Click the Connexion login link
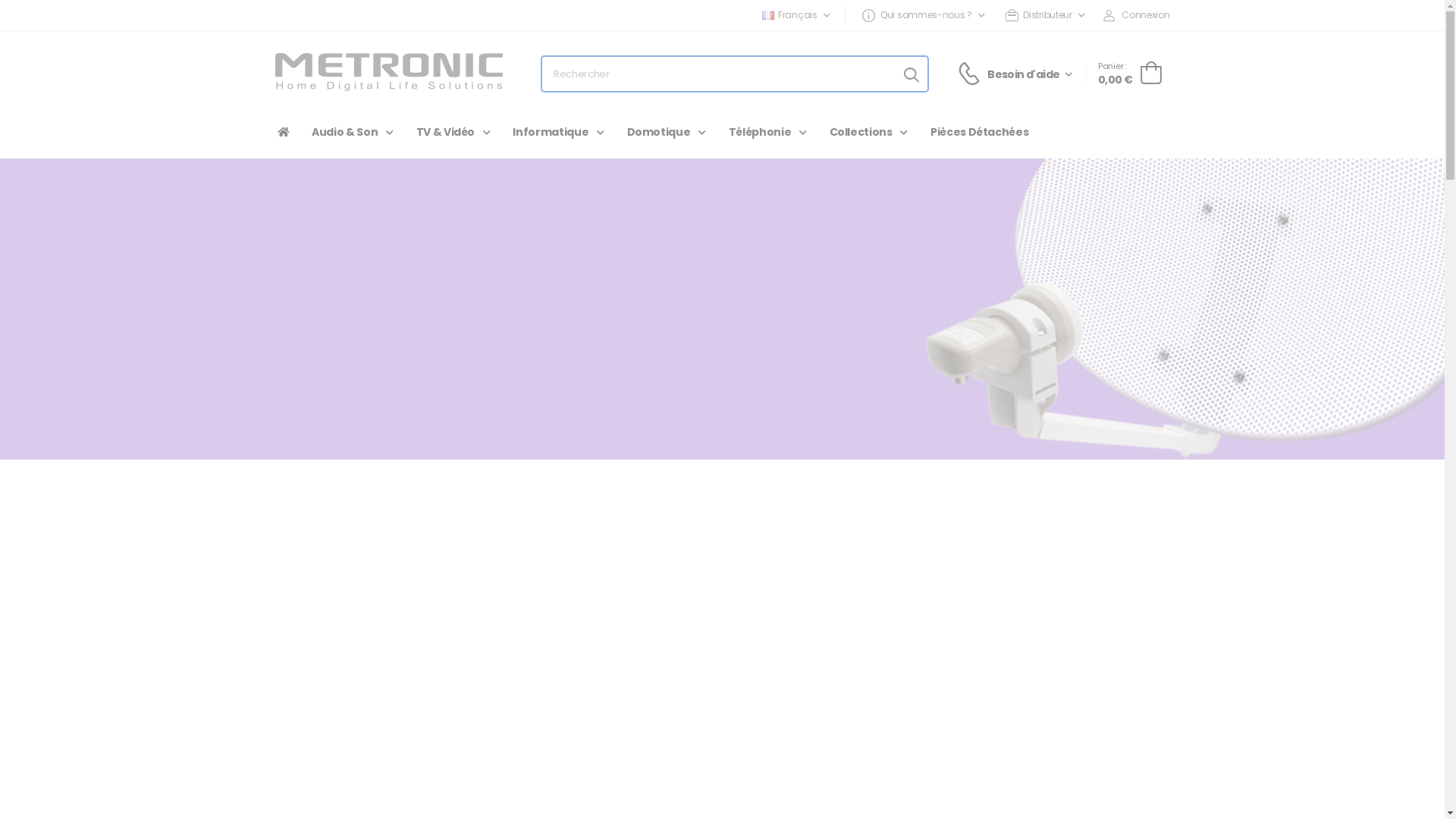 (1145, 15)
